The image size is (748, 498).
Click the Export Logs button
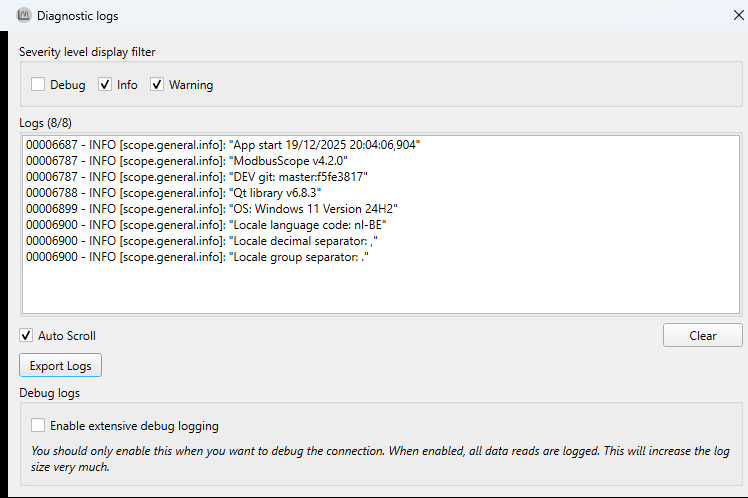(x=60, y=365)
